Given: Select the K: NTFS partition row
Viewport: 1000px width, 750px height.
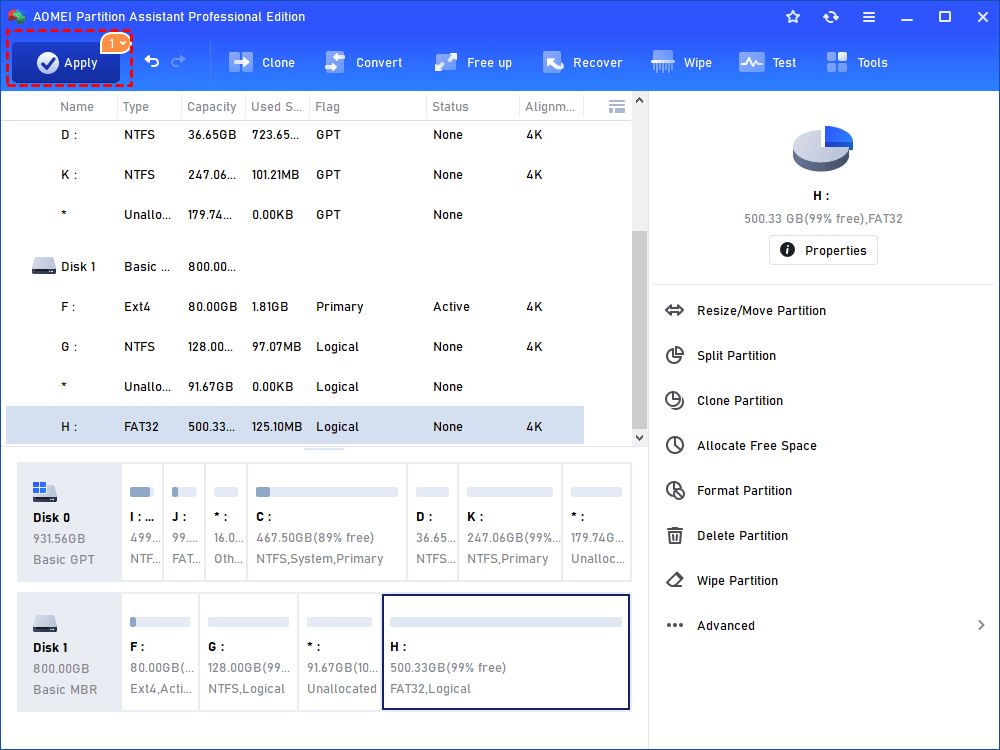Looking at the screenshot, I should click(295, 175).
